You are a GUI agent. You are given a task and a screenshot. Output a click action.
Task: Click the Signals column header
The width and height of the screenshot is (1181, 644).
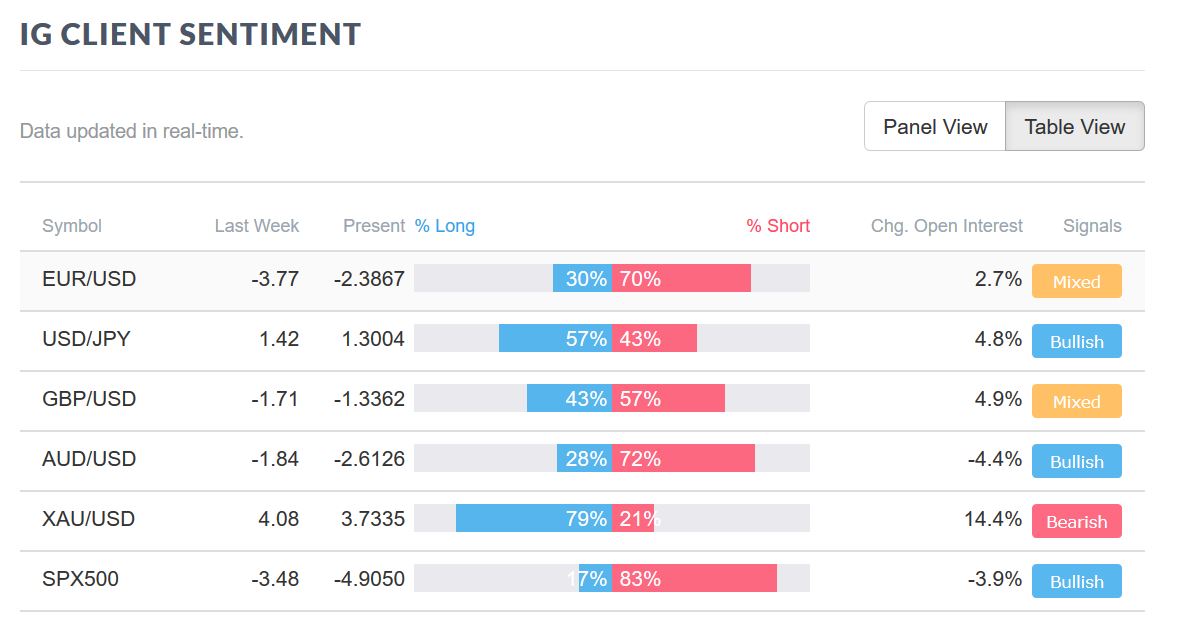pos(1092,226)
